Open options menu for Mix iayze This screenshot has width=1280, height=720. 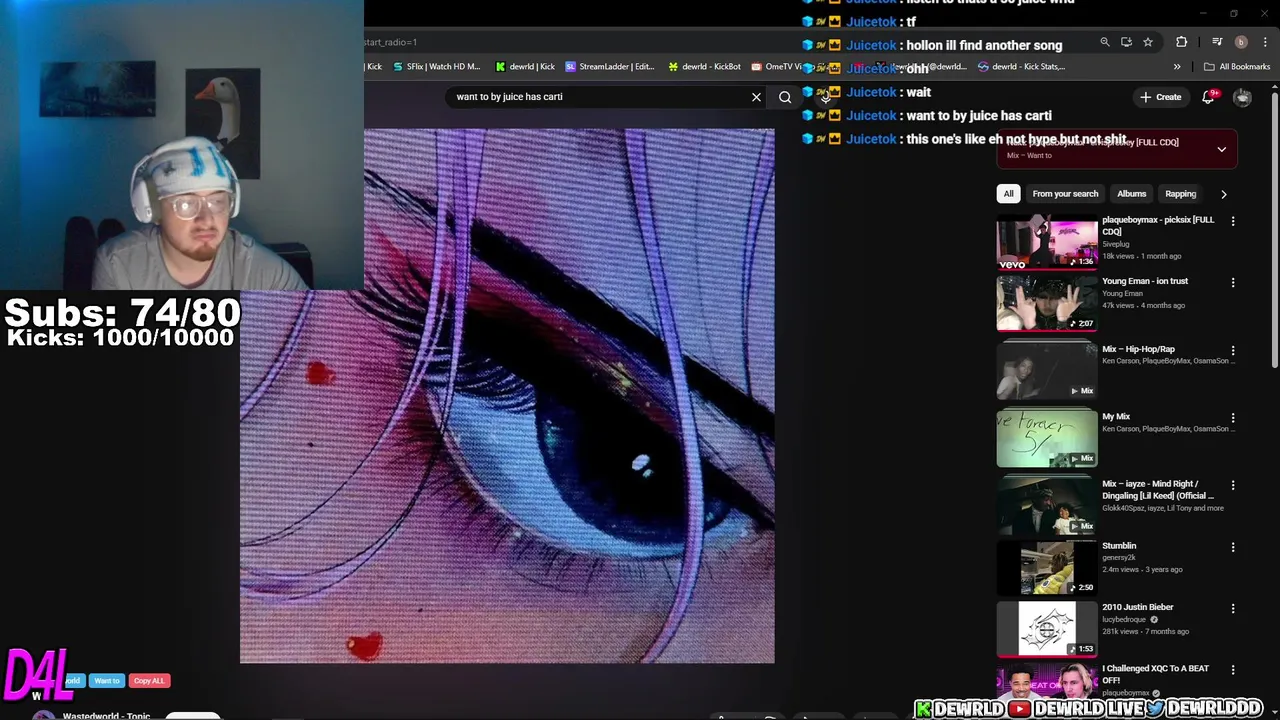(1233, 485)
